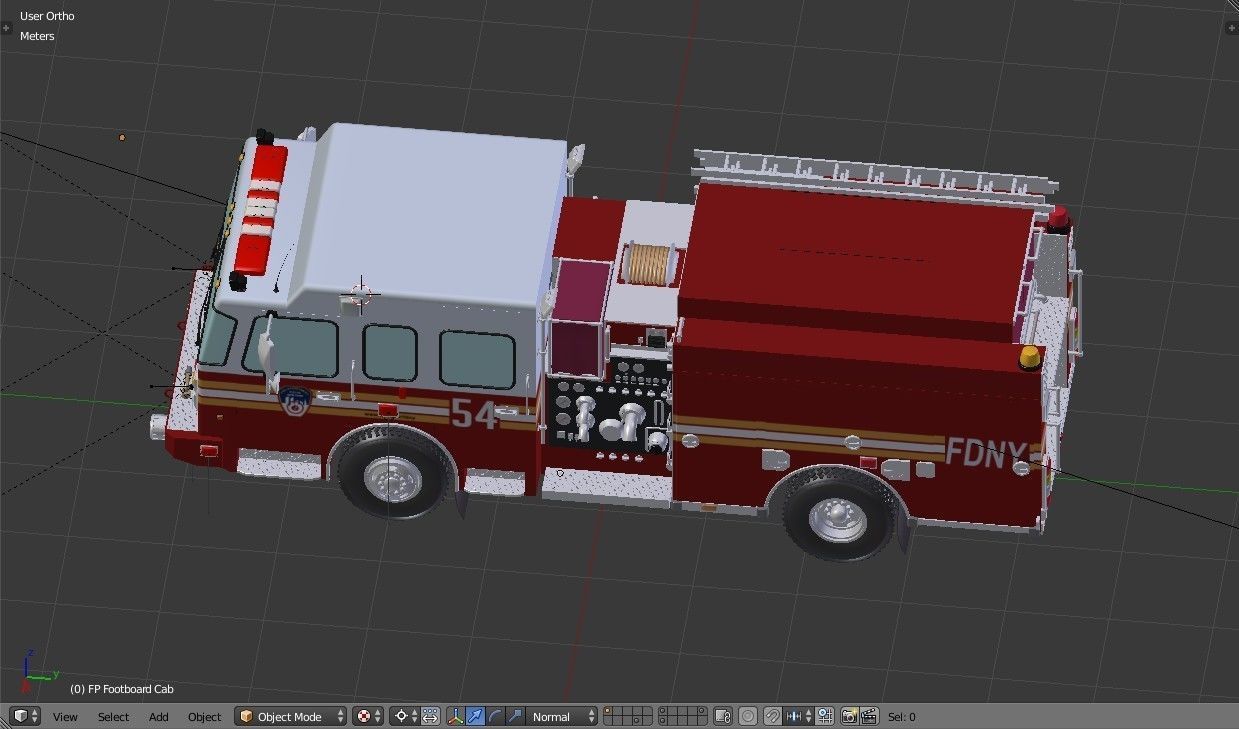Select the rotate manipulator icon
The width and height of the screenshot is (1239, 729).
coord(495,716)
